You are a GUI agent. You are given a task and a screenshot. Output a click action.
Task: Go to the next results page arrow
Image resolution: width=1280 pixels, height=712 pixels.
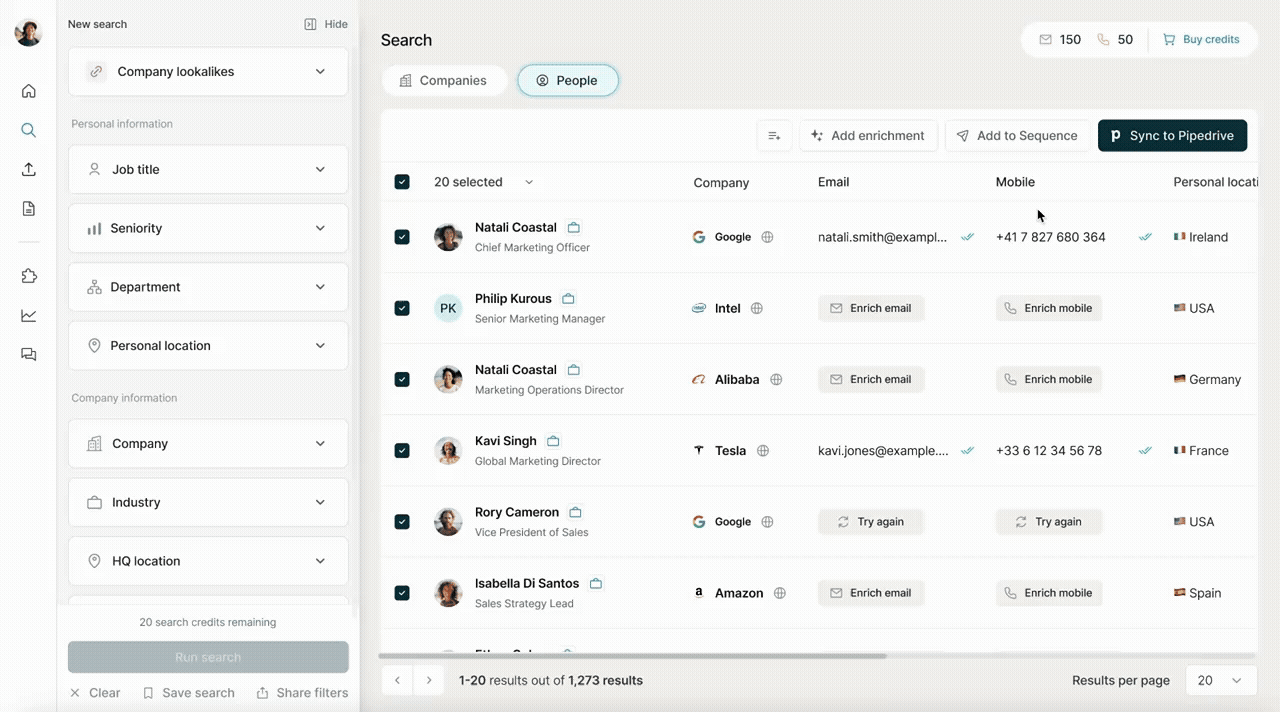(429, 680)
